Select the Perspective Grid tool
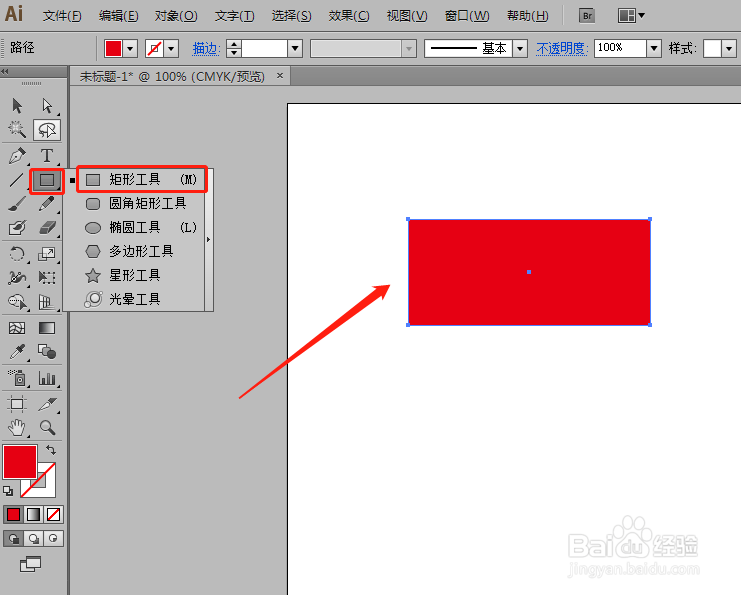This screenshot has width=741, height=595. click(47, 302)
